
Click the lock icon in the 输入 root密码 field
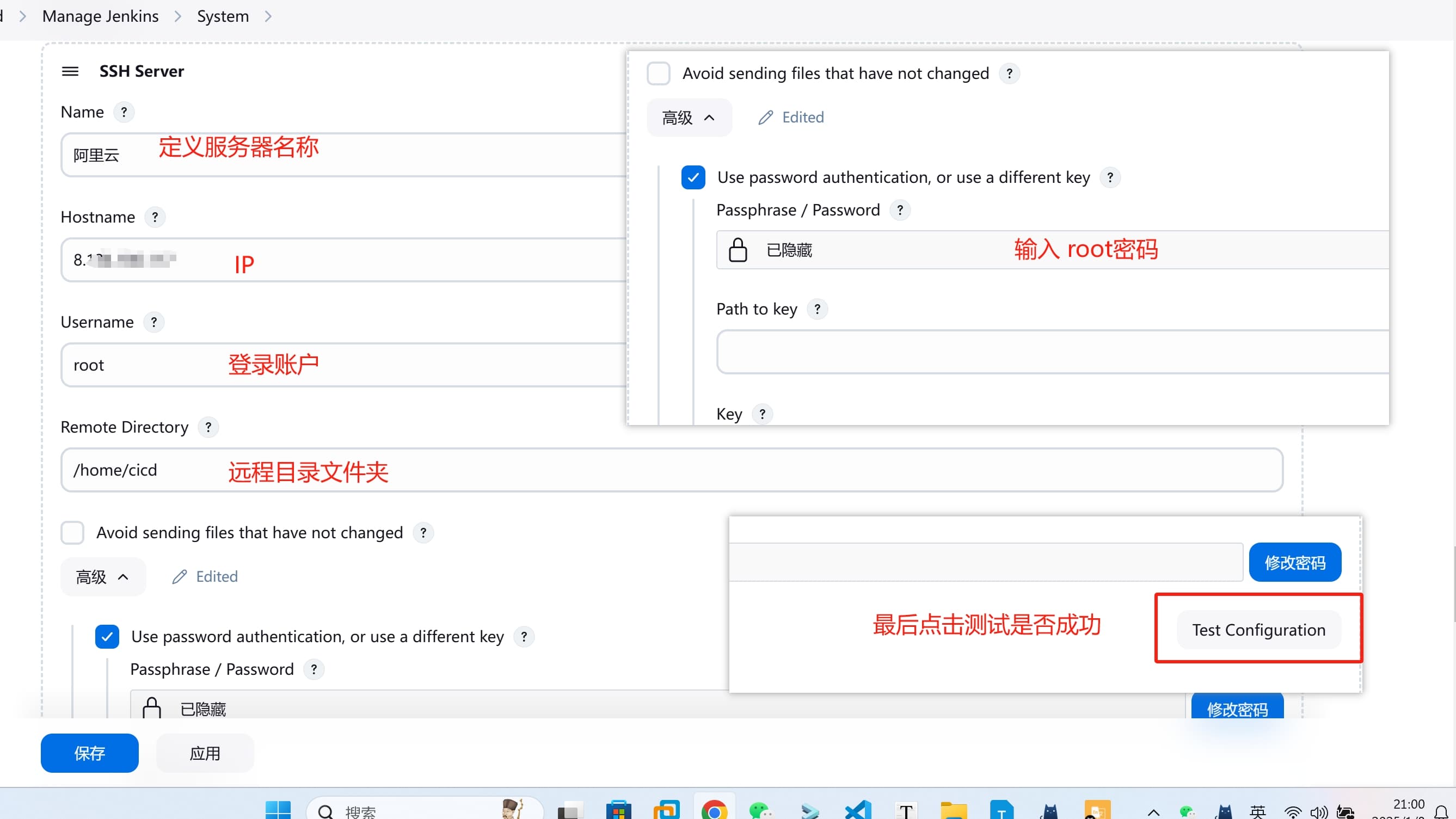[738, 250]
